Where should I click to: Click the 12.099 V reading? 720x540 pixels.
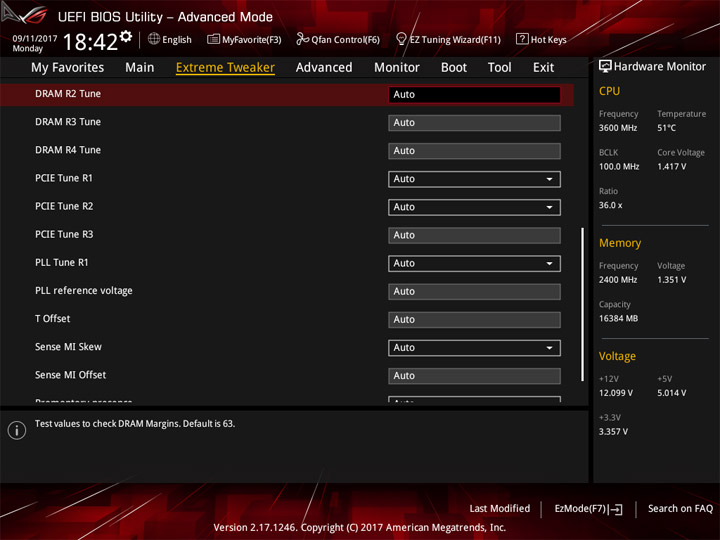615,393
